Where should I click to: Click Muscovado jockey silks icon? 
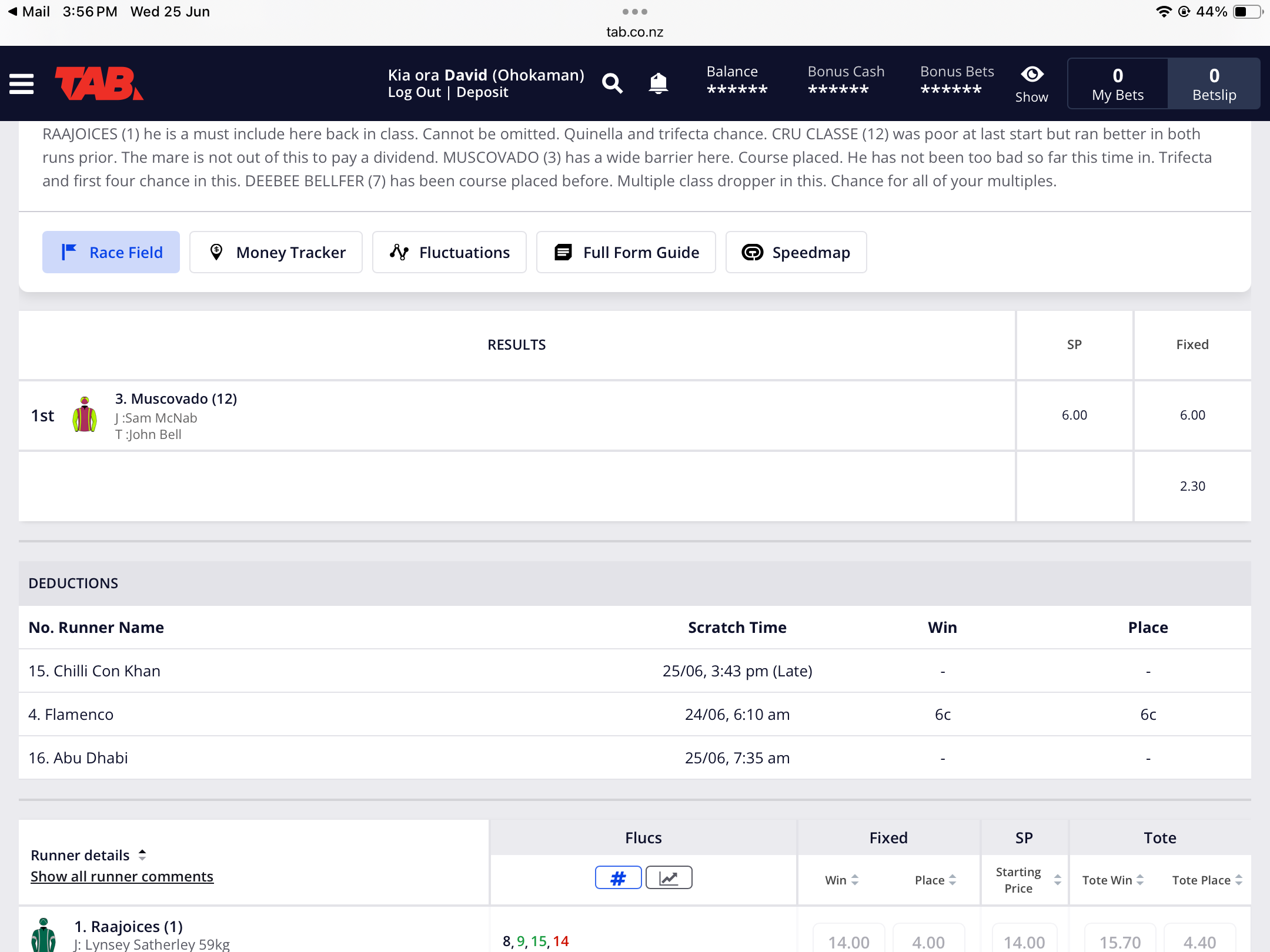(x=85, y=415)
